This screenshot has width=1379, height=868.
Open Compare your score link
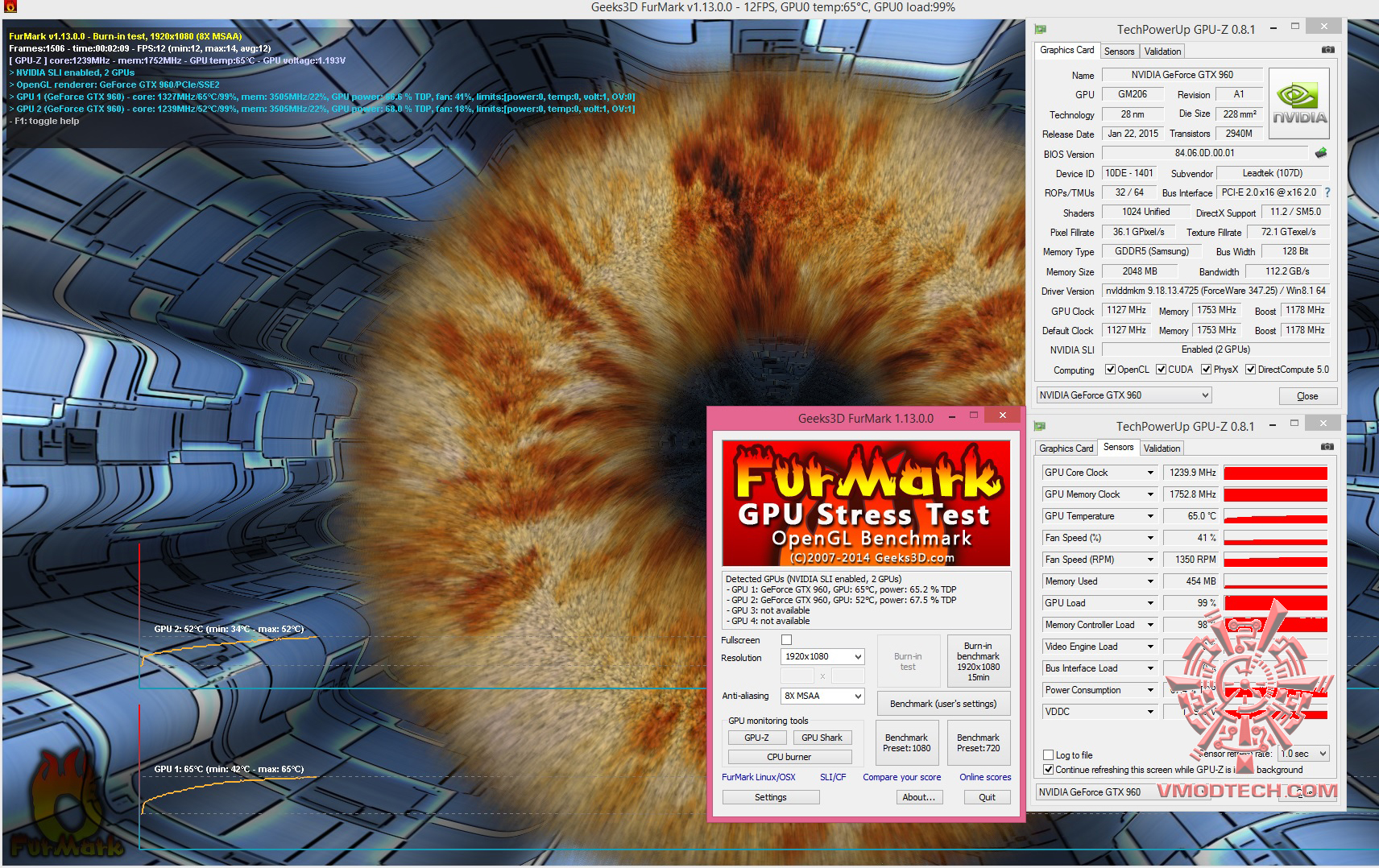(901, 777)
